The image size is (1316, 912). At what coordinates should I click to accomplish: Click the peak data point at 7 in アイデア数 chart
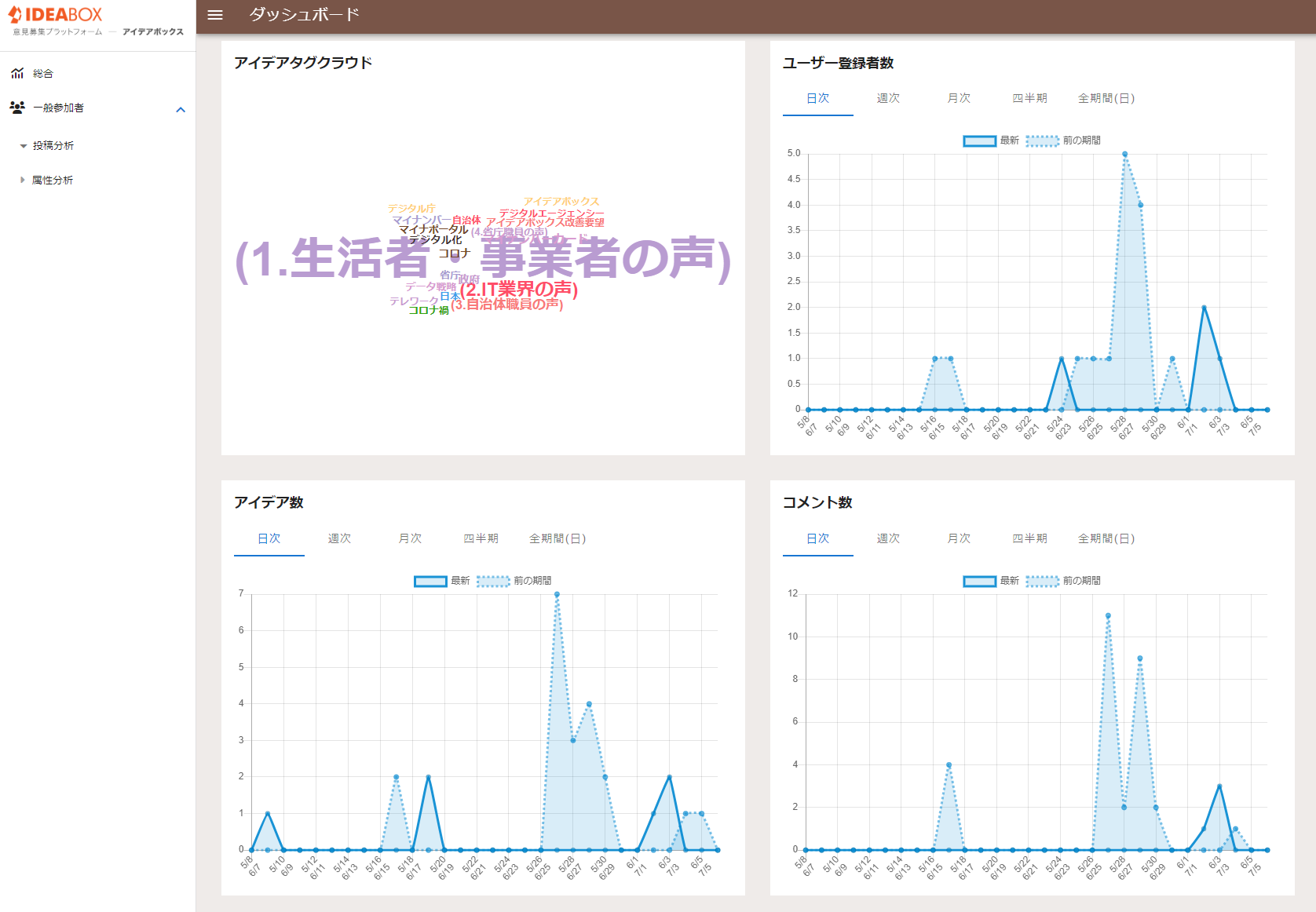pos(557,594)
